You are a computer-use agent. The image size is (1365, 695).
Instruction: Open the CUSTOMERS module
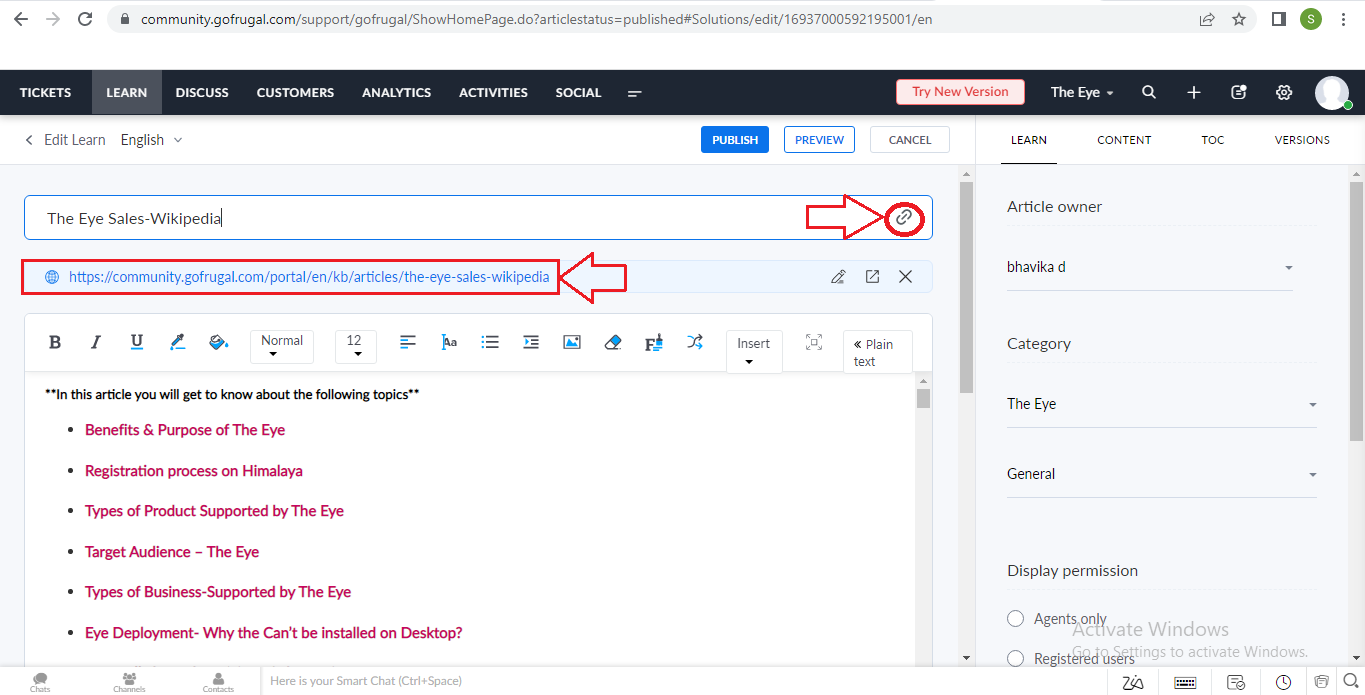point(295,92)
